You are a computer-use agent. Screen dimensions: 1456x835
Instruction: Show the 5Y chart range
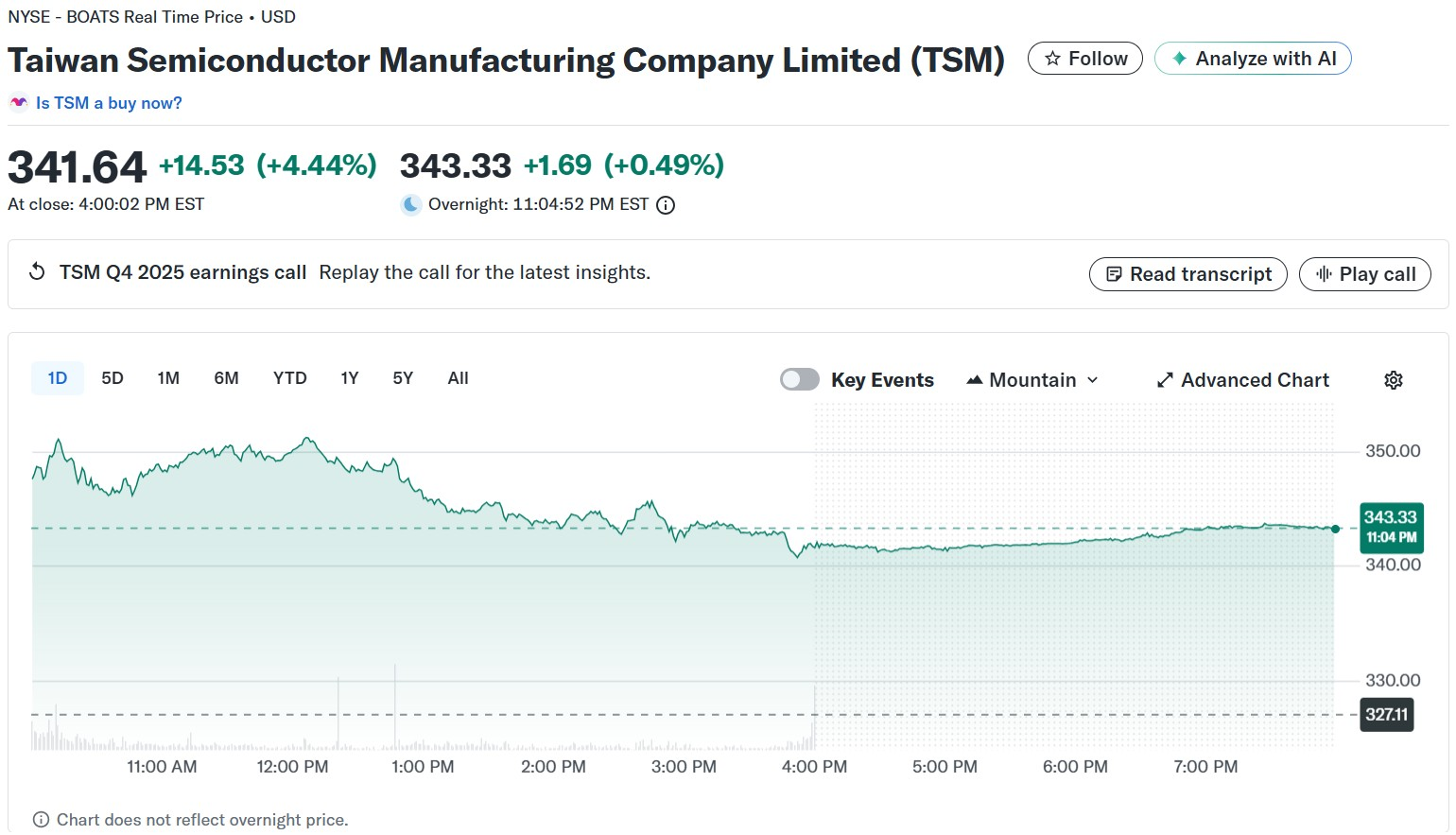[403, 378]
